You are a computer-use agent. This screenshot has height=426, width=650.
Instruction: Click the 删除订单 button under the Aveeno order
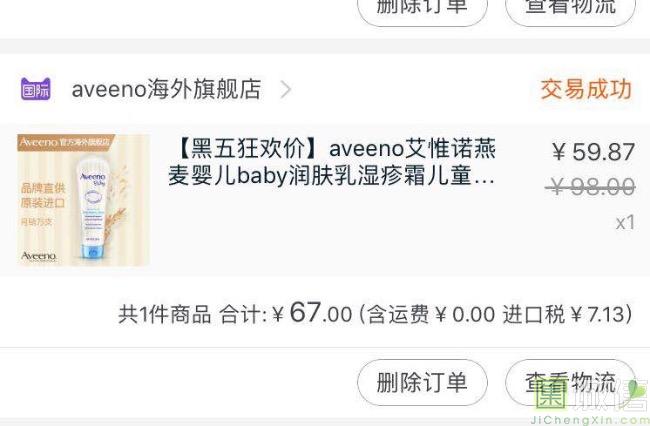tap(422, 382)
